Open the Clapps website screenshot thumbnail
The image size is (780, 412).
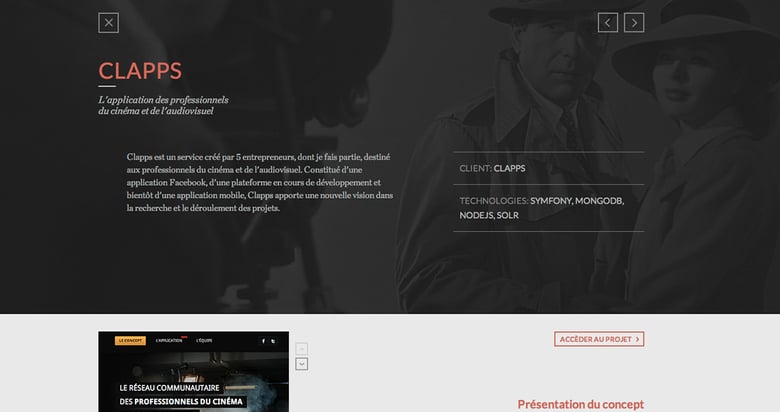[x=193, y=385]
